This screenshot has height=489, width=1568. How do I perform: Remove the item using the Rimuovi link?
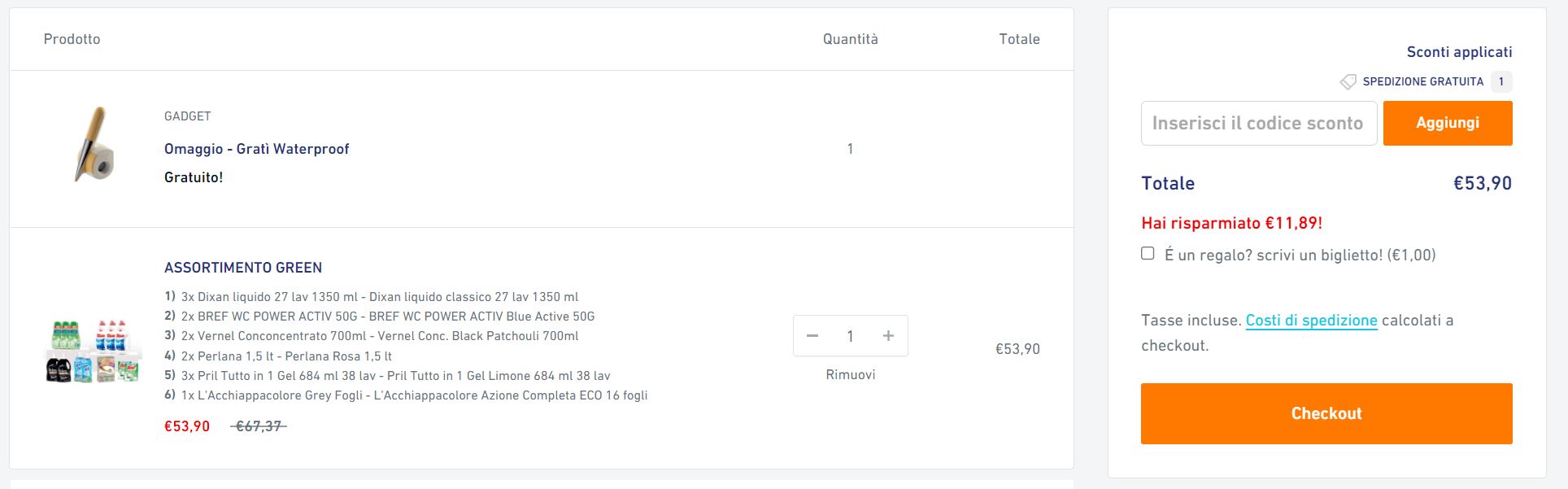click(850, 375)
